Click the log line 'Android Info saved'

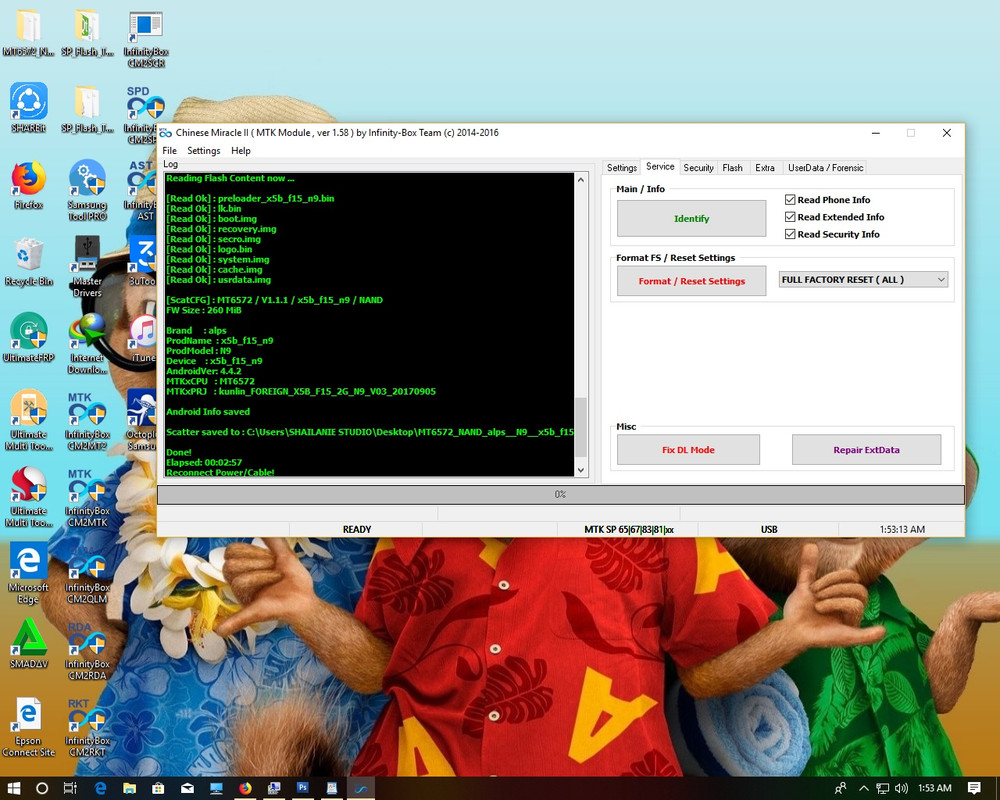click(208, 411)
